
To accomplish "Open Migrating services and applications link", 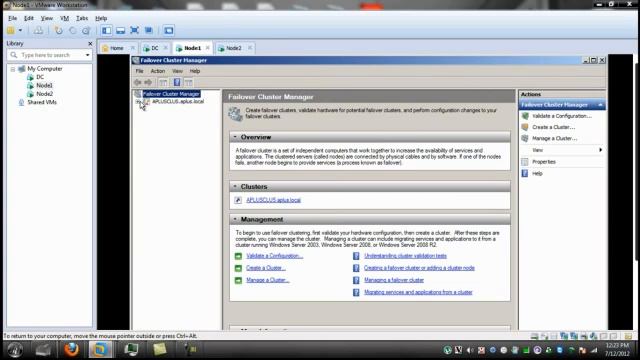I will point(418,292).
